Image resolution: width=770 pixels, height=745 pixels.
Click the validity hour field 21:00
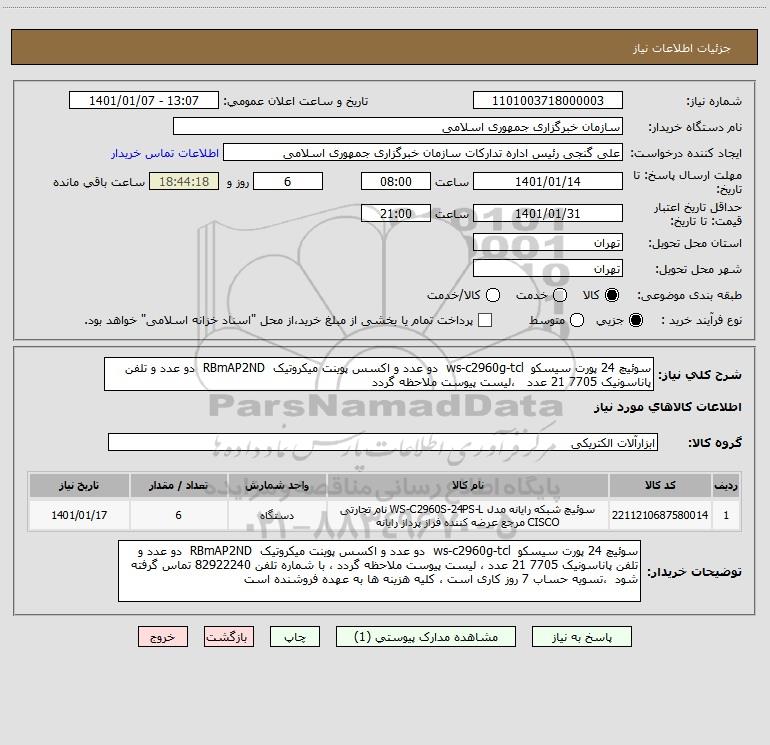(396, 214)
